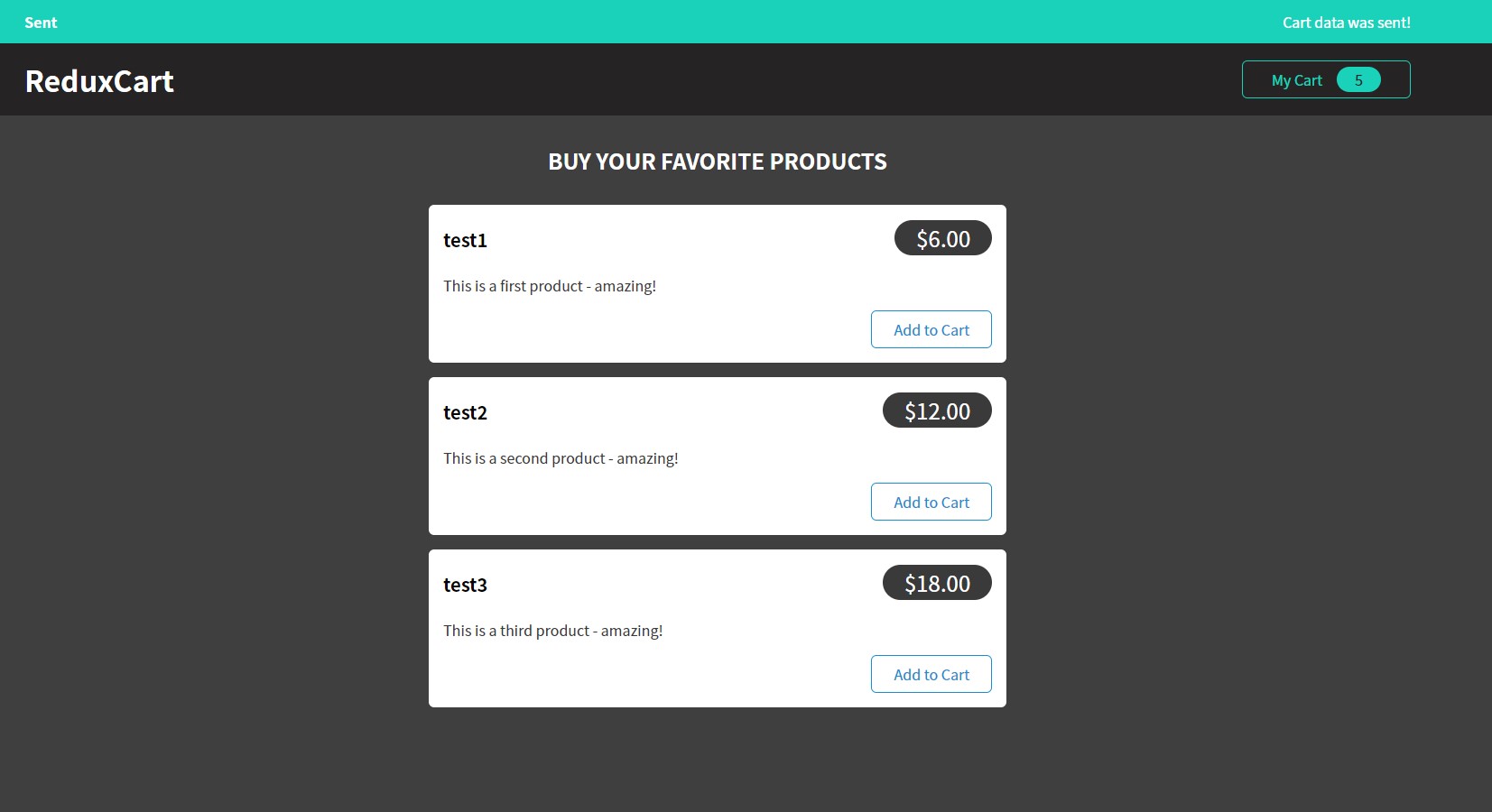This screenshot has height=812, width=1492.
Task: Click the $18.00 price badge on test3
Action: pos(936,583)
